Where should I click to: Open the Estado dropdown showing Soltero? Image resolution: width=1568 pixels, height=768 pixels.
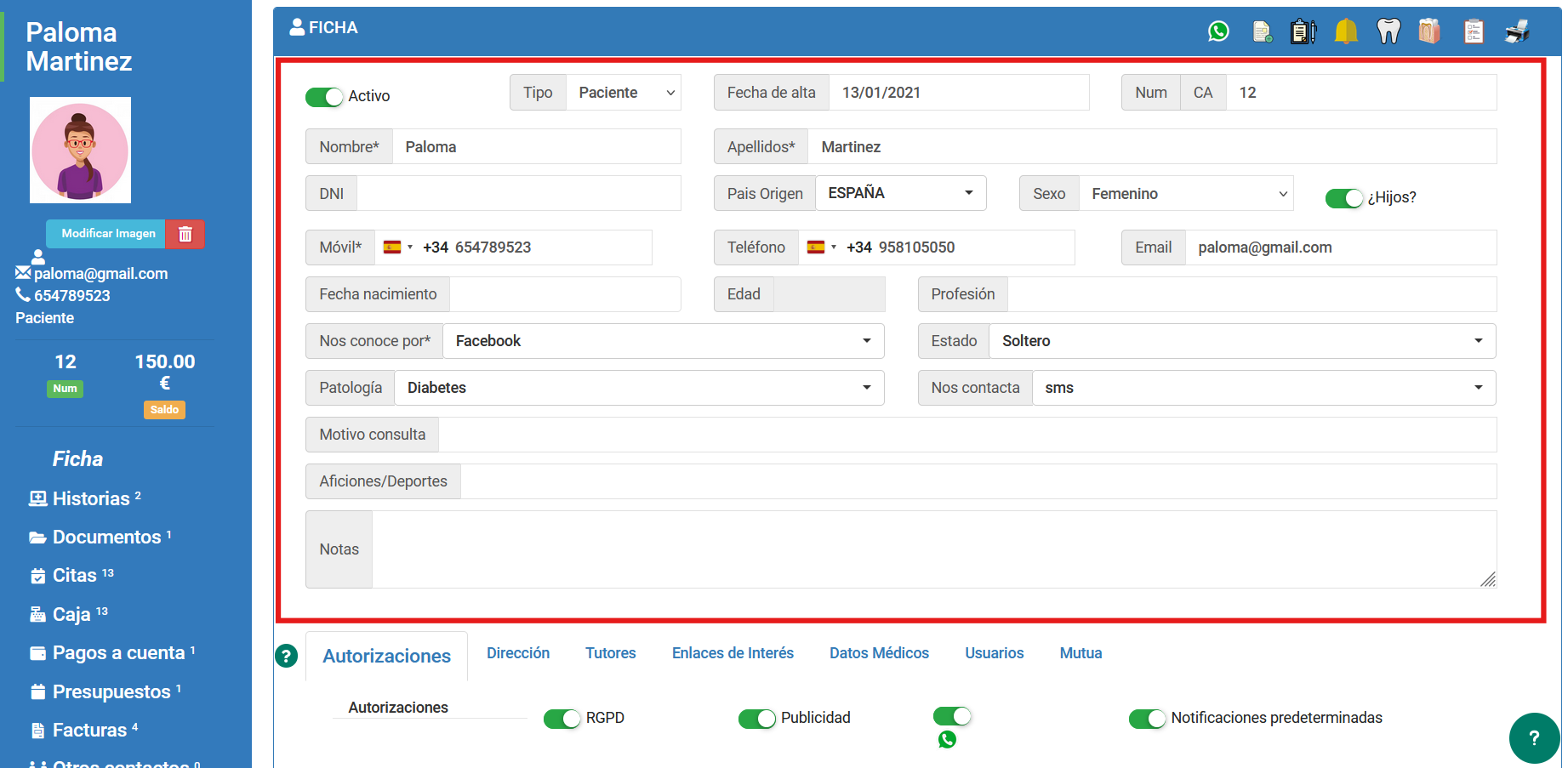pos(1241,341)
